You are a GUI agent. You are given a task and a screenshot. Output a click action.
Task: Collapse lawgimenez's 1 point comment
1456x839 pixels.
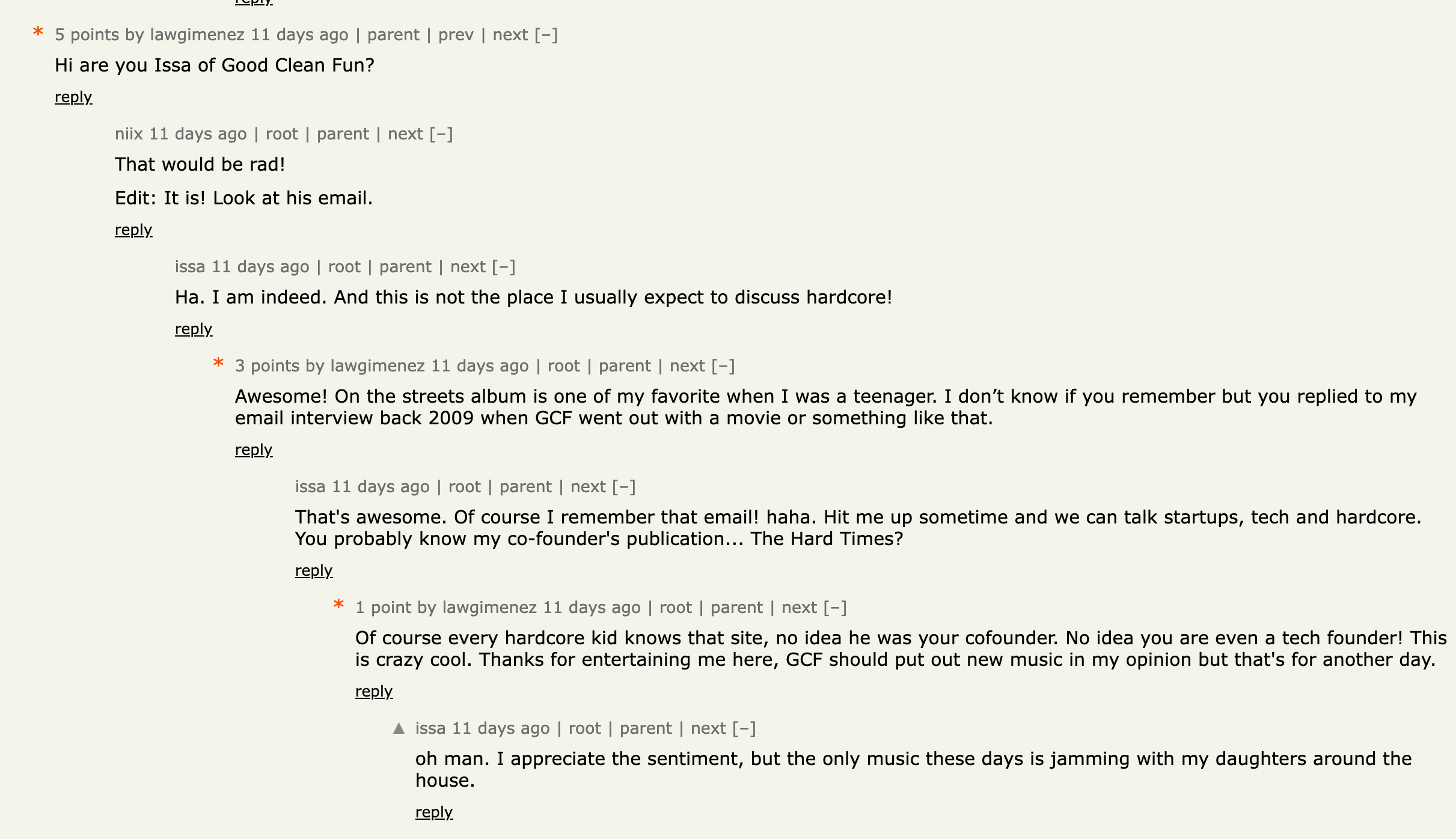click(835, 608)
